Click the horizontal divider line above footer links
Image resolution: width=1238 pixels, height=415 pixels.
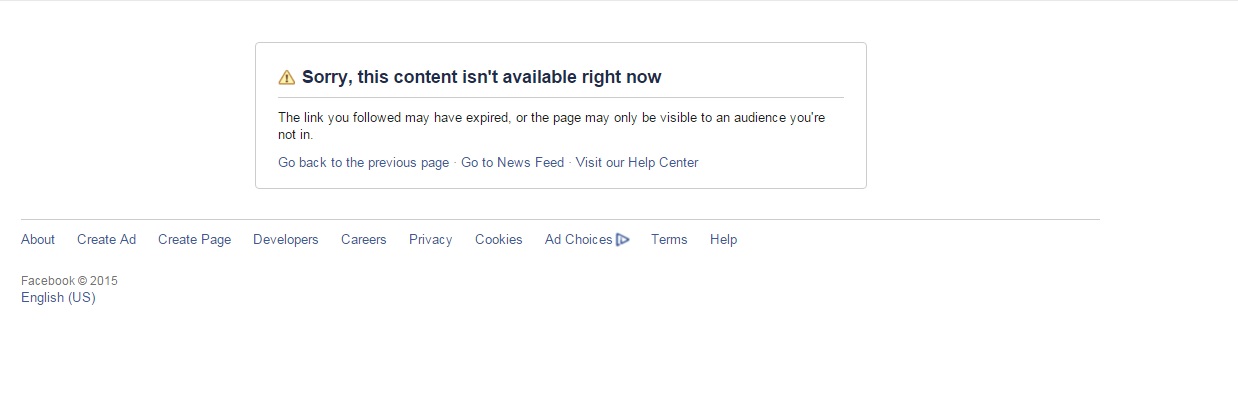point(560,219)
